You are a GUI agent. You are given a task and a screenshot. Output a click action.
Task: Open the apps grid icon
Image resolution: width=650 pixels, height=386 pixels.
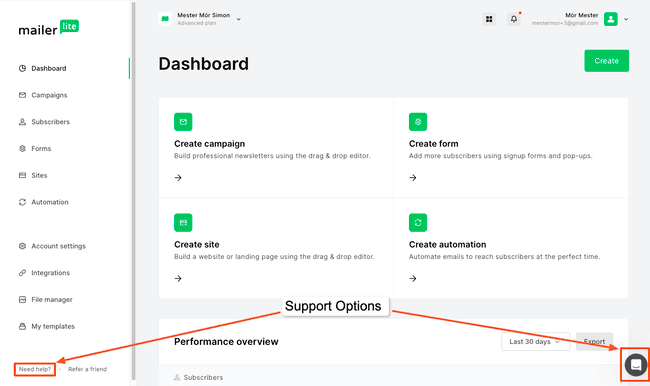coord(489,19)
